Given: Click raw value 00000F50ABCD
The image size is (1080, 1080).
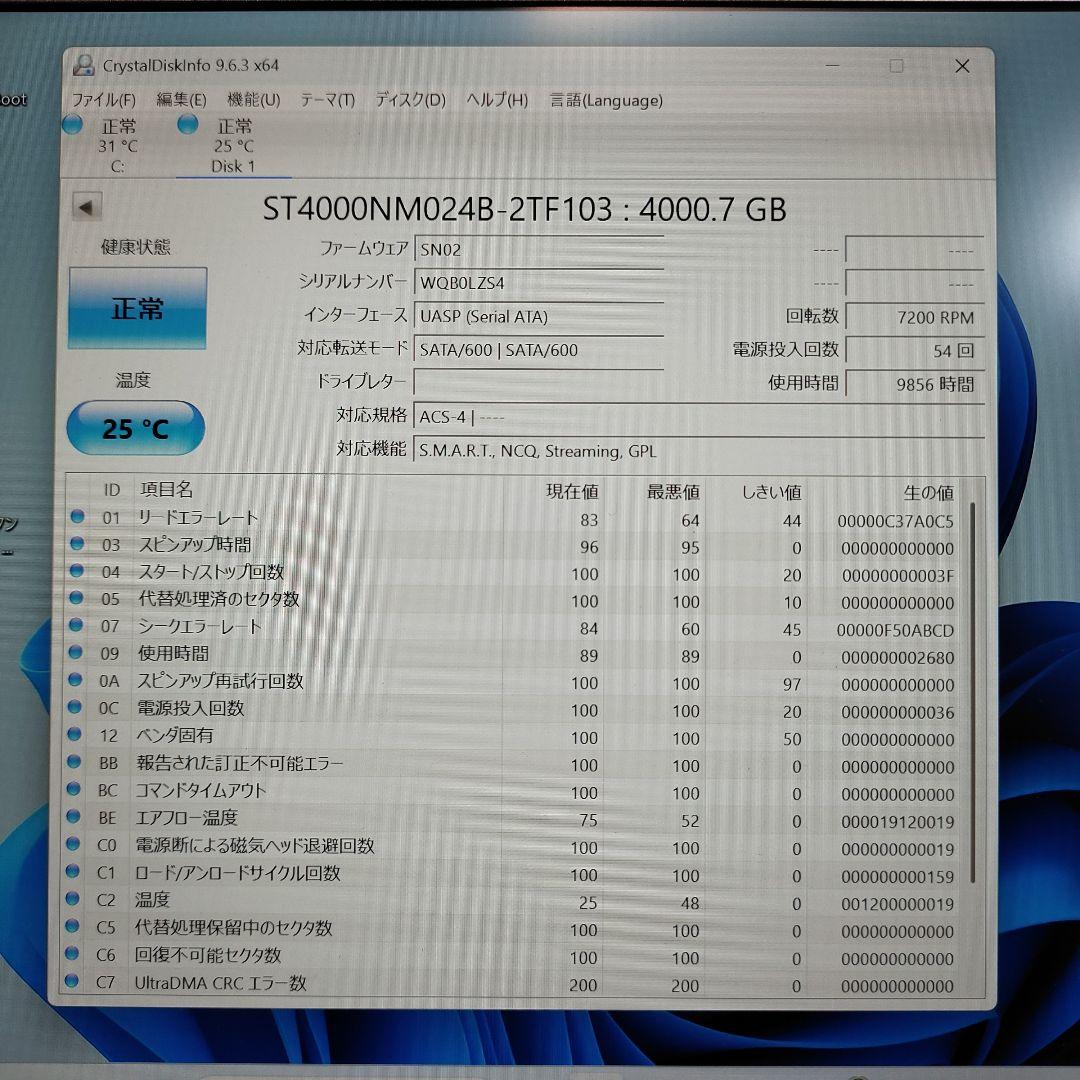Looking at the screenshot, I should (x=895, y=630).
